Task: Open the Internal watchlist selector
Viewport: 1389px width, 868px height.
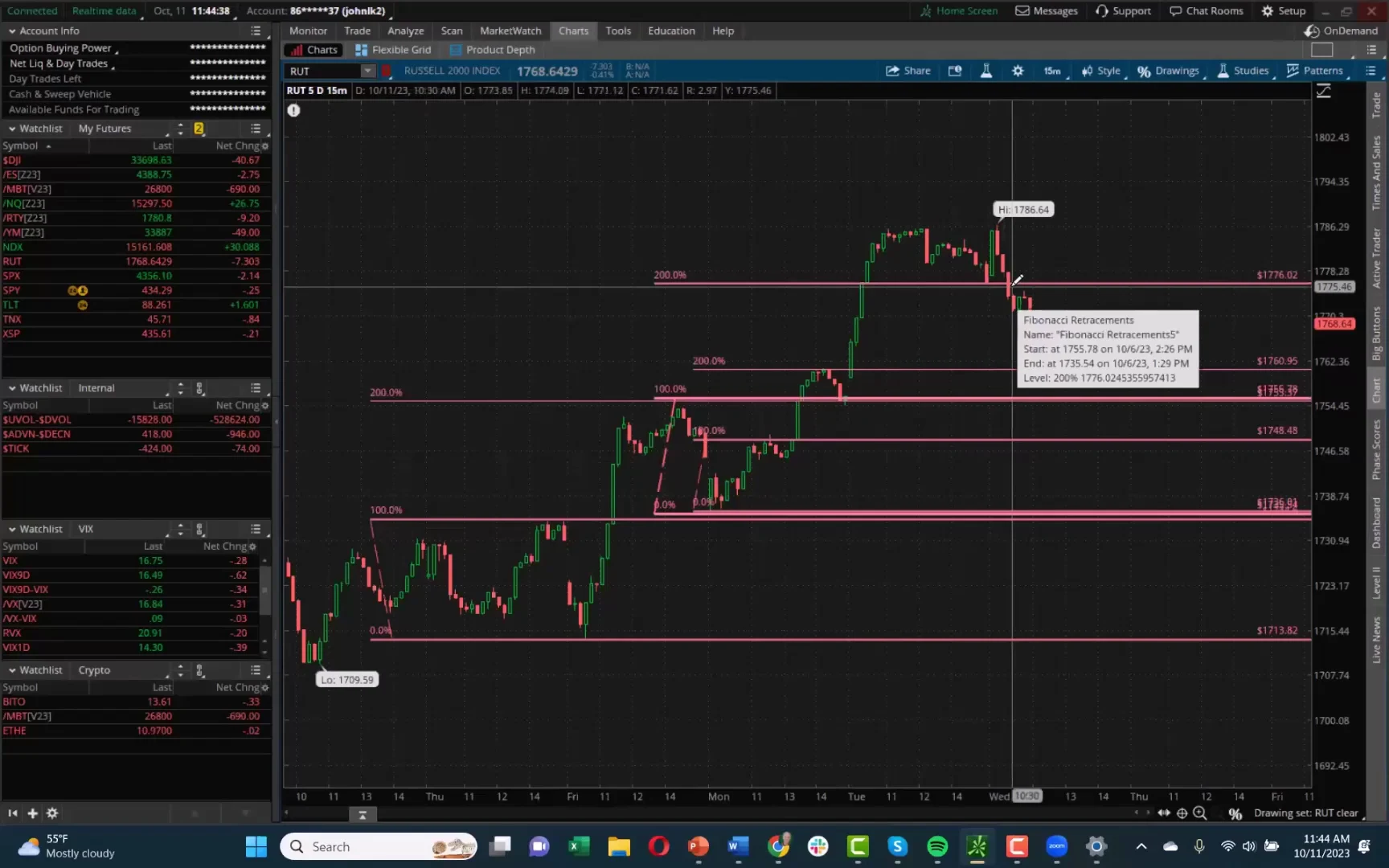Action: (97, 388)
